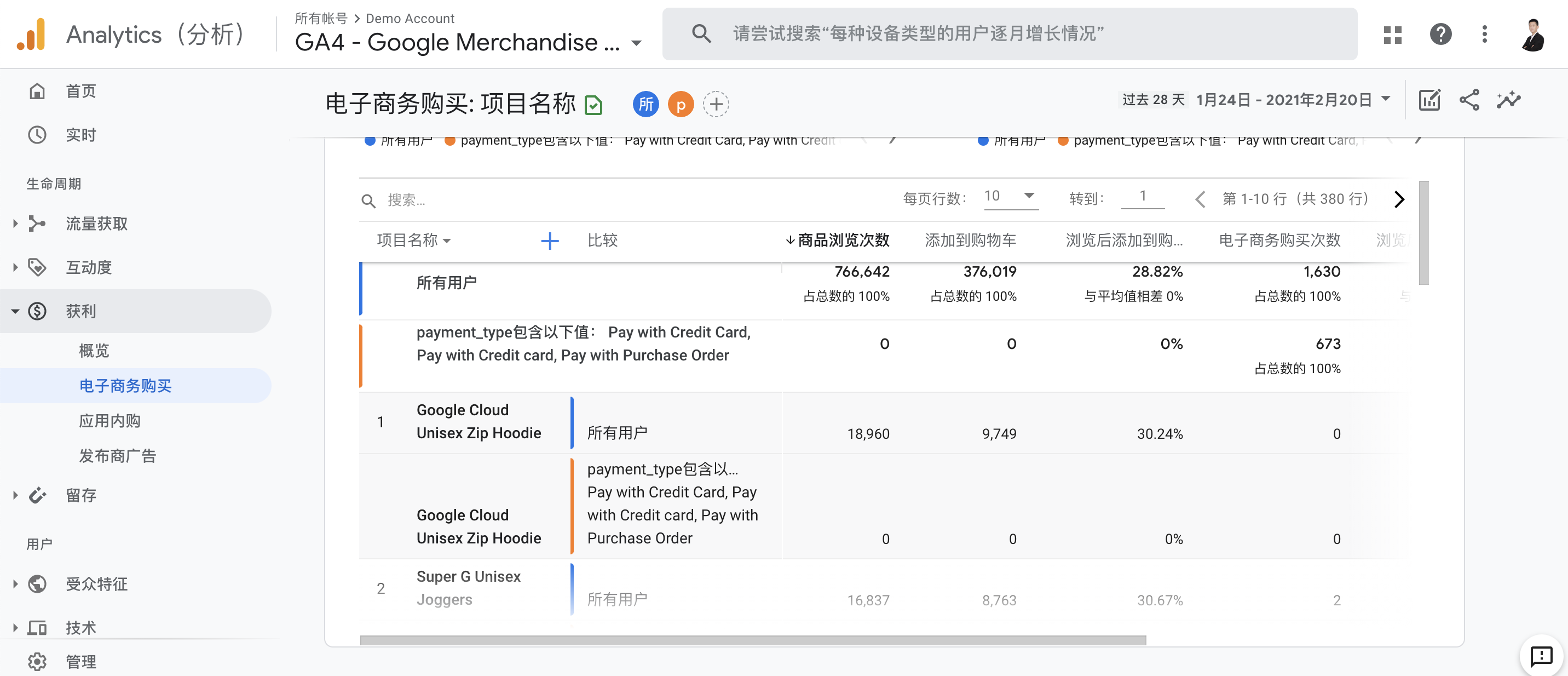Screen dimensions: 1568x676
Task: Go to next page of table rows
Action: (1399, 199)
